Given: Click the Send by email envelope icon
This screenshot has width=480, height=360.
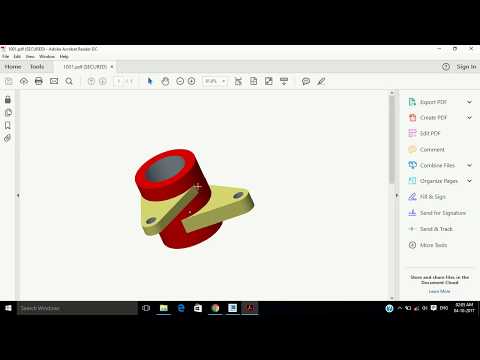Looking at the screenshot, I should 54,81.
